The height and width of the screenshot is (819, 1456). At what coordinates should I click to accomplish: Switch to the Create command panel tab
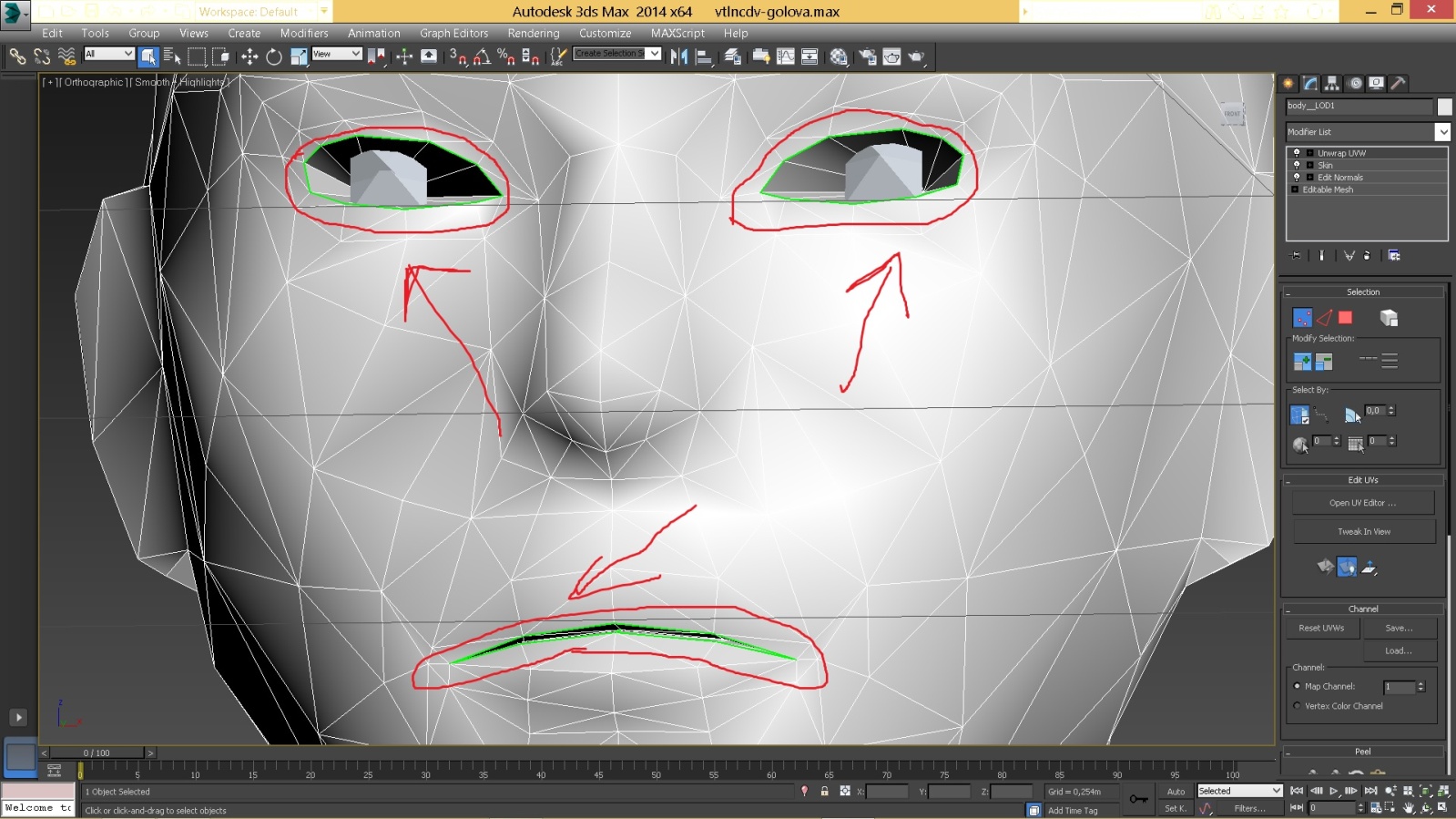(1288, 83)
